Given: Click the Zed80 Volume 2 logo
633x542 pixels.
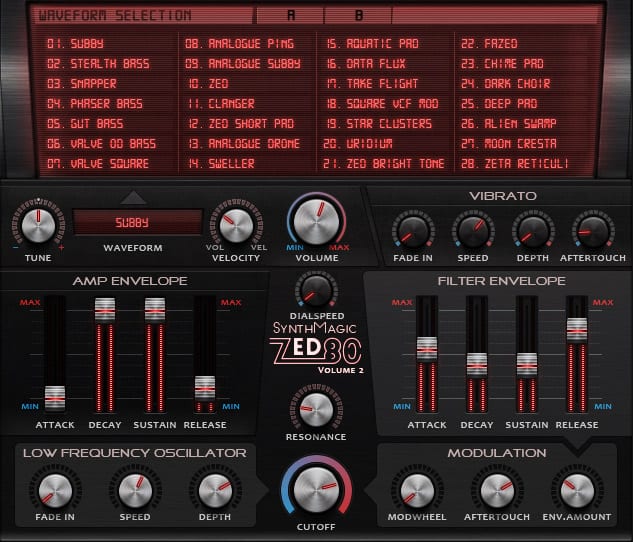Looking at the screenshot, I should click(316, 349).
